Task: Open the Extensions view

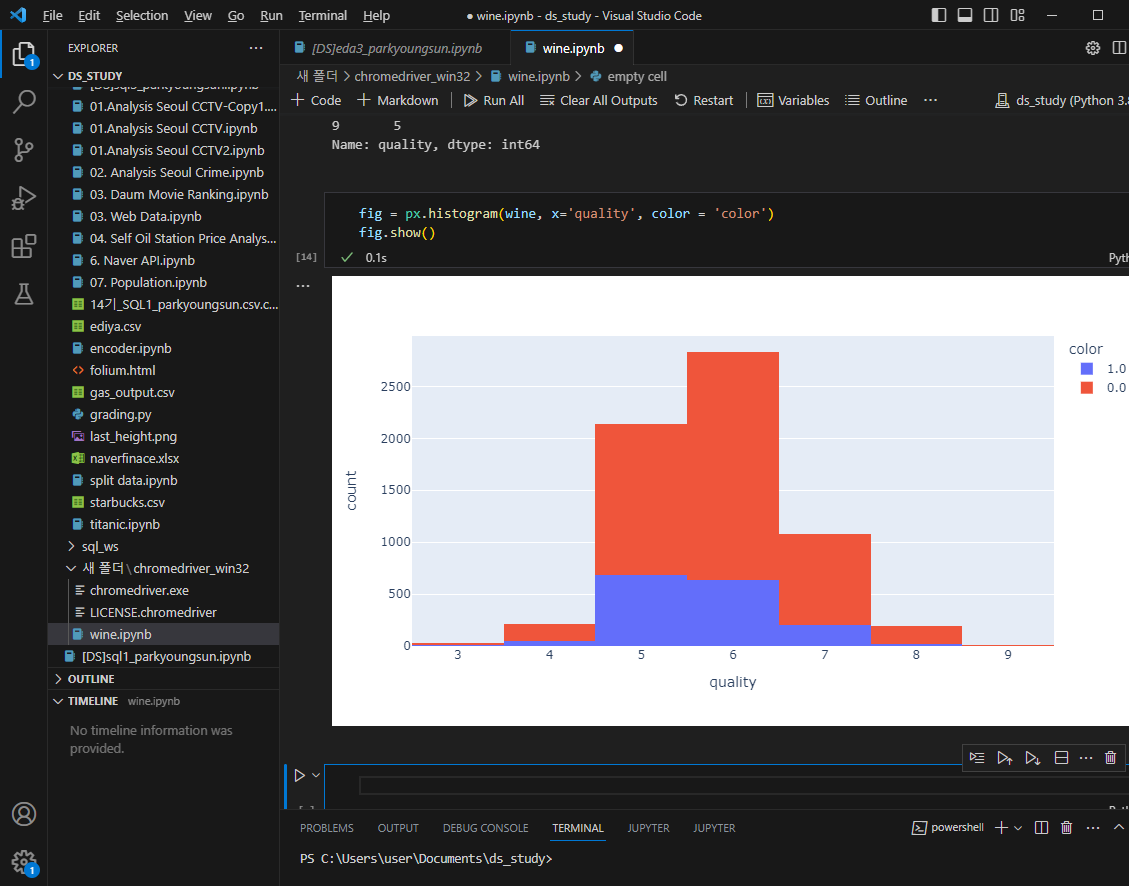Action: point(24,246)
